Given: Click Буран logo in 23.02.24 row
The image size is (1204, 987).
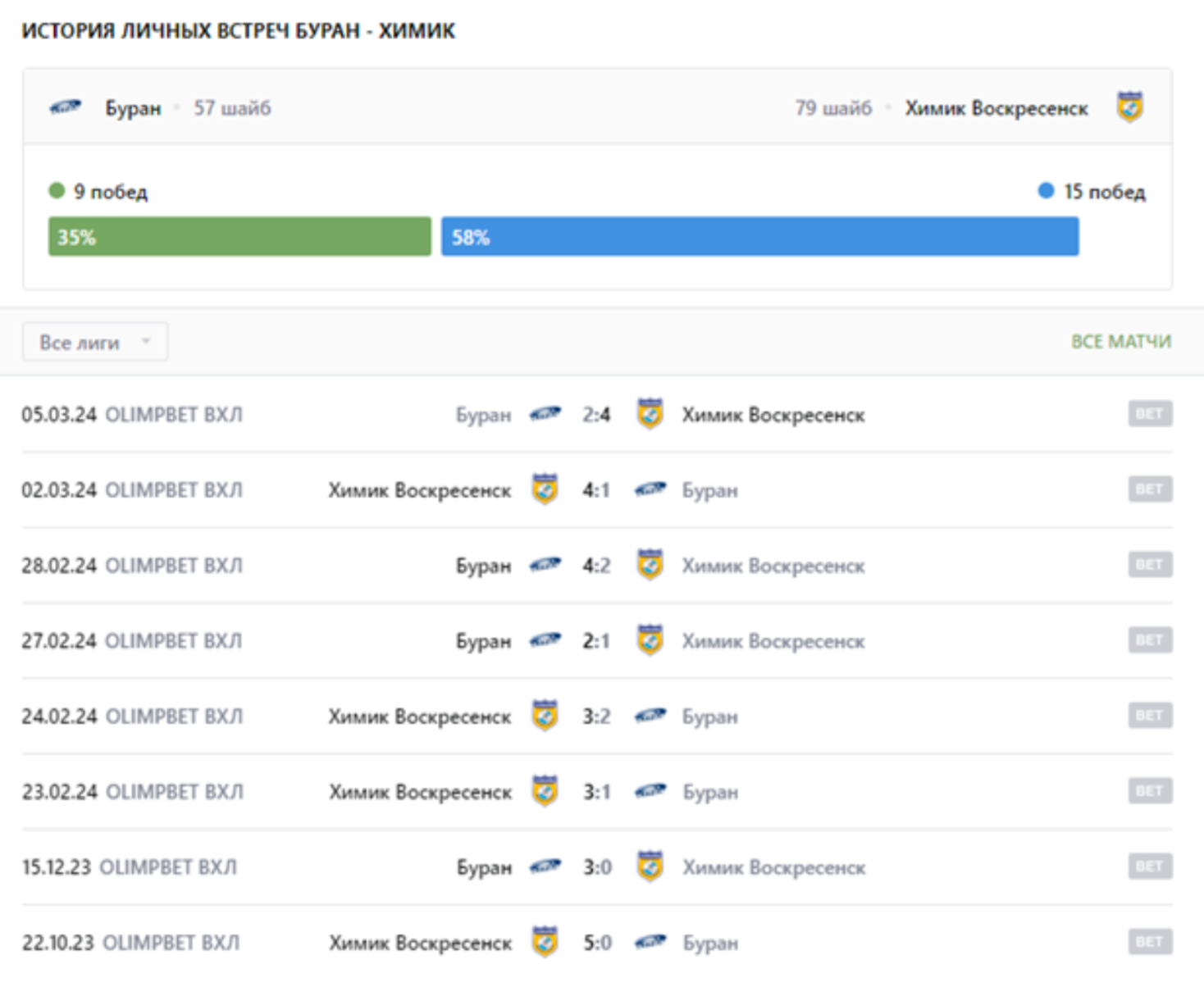Looking at the screenshot, I should [x=650, y=791].
